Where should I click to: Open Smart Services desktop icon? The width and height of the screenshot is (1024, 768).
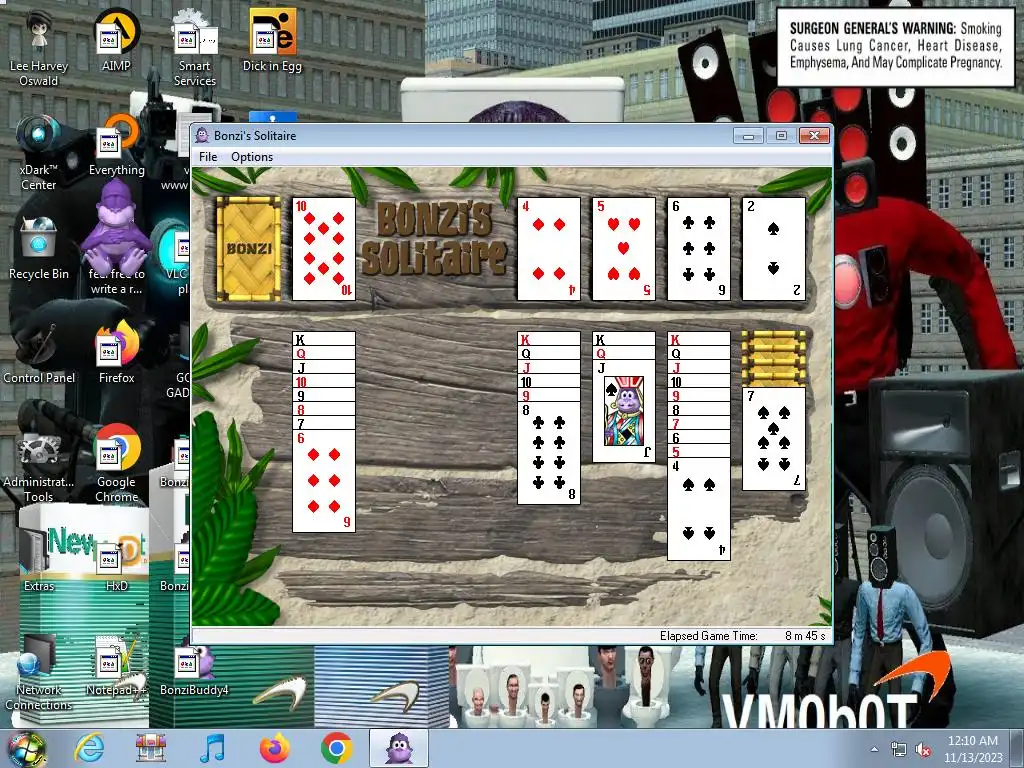[x=195, y=47]
